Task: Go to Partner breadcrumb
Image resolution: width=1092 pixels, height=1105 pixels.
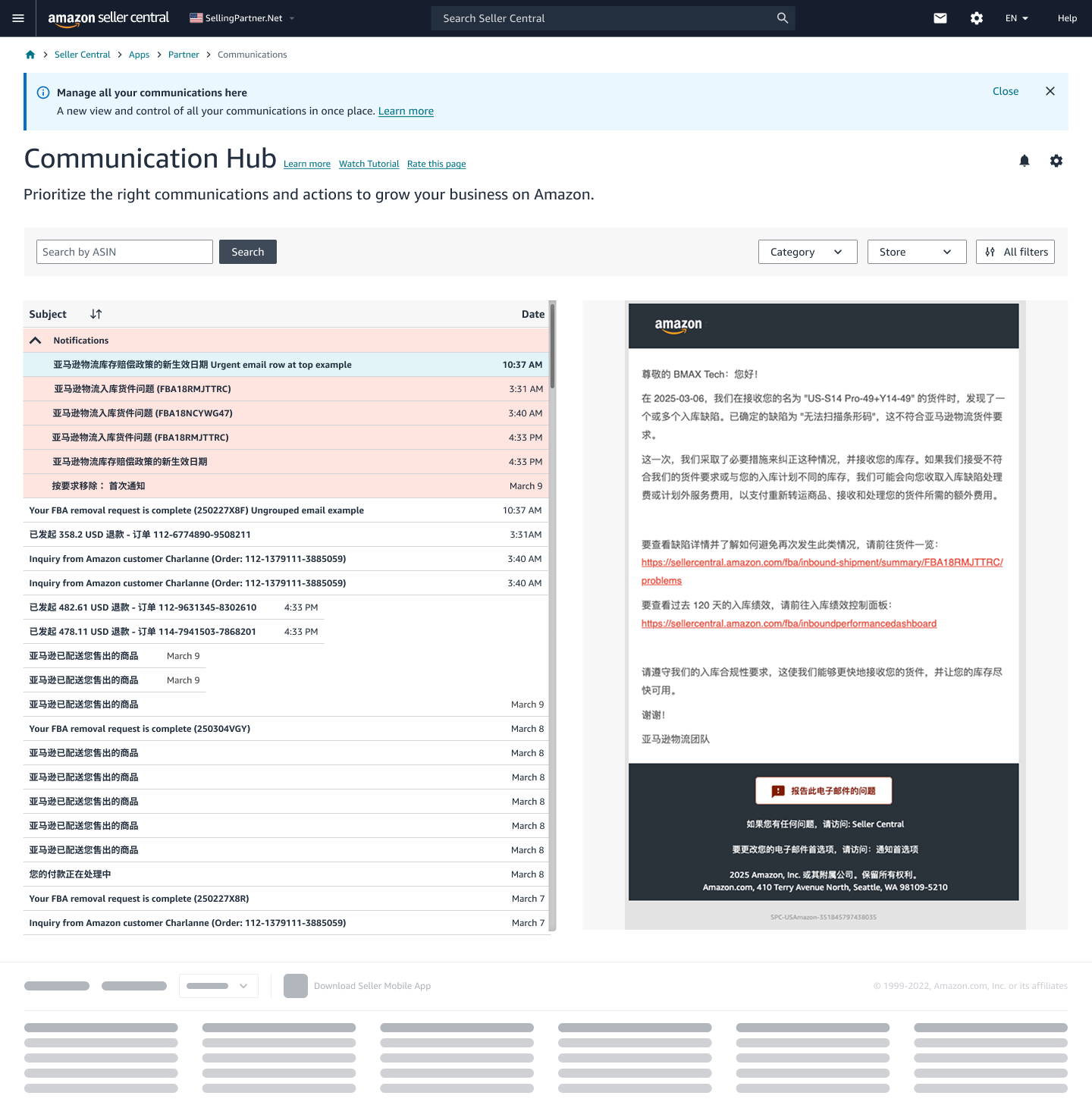Action: tap(184, 55)
